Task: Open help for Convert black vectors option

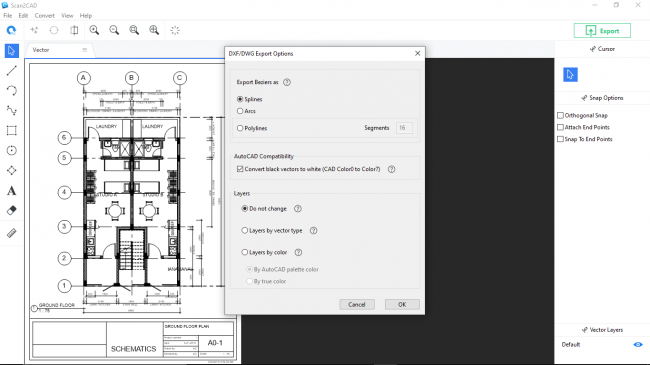Action: click(x=391, y=169)
